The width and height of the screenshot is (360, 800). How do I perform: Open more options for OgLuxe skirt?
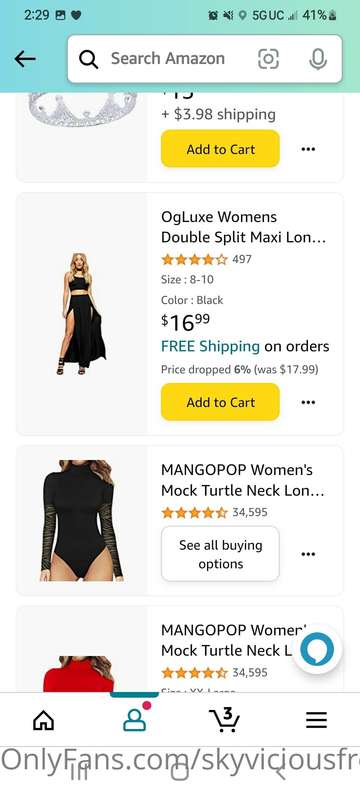point(308,402)
